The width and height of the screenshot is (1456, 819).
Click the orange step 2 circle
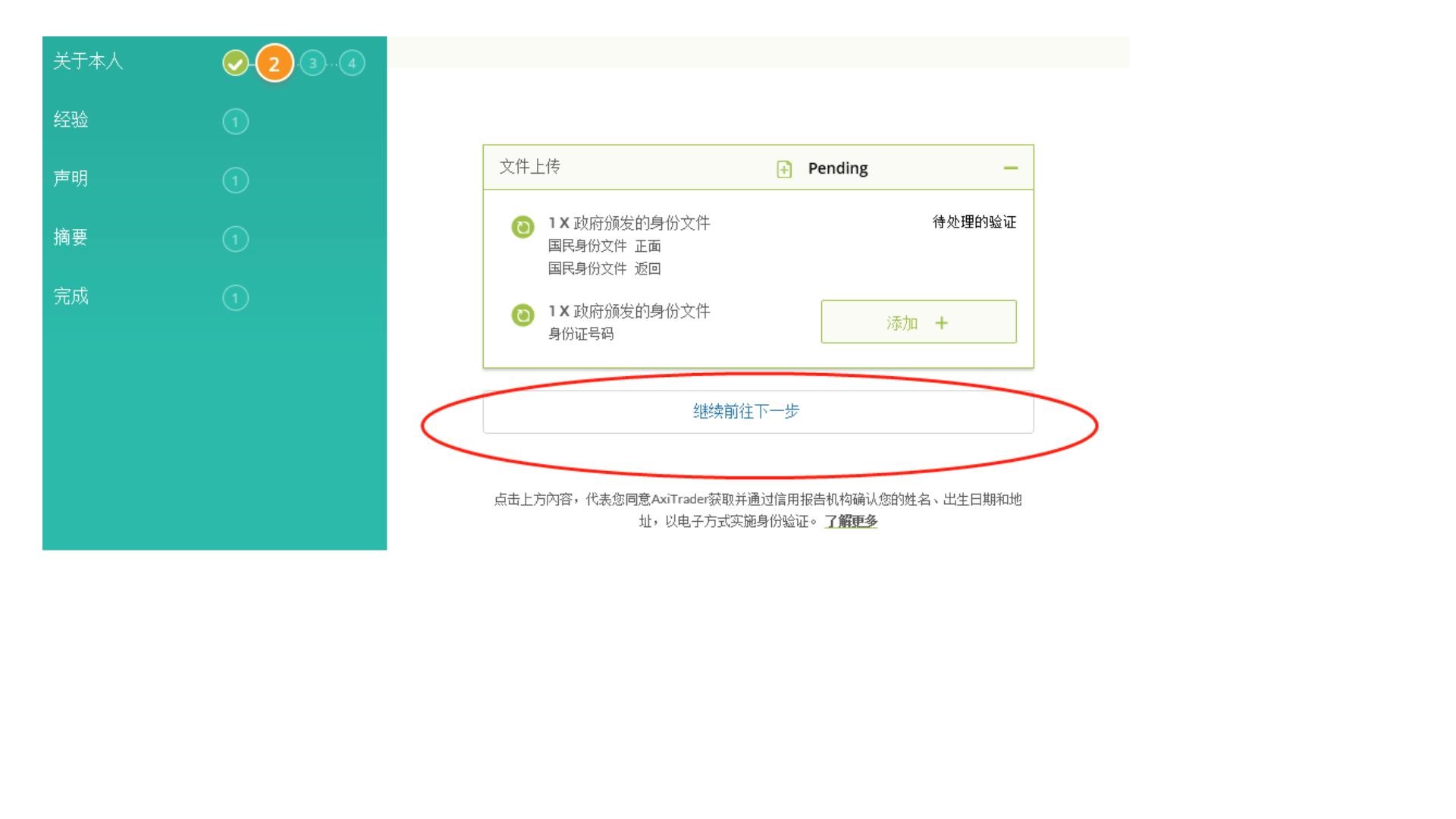click(x=275, y=64)
